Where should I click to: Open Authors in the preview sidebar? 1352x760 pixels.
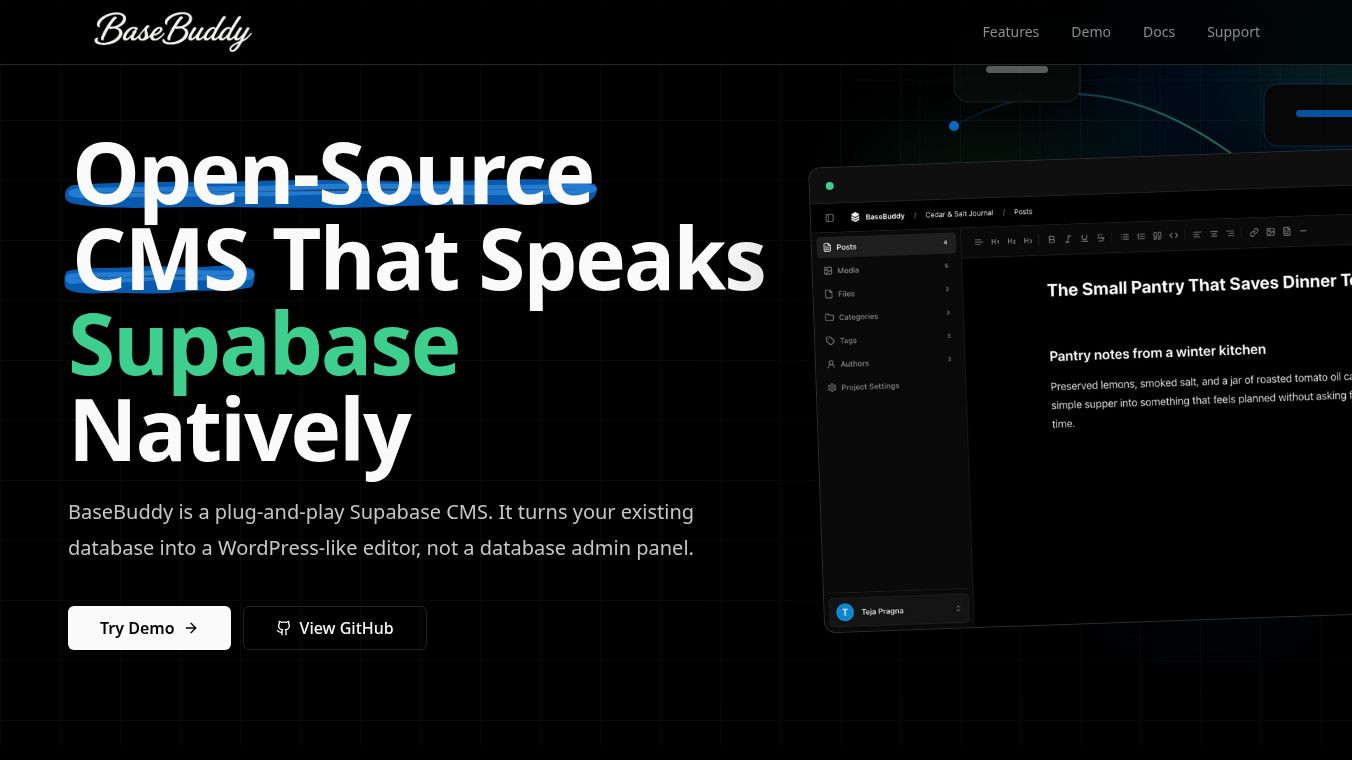892,362
